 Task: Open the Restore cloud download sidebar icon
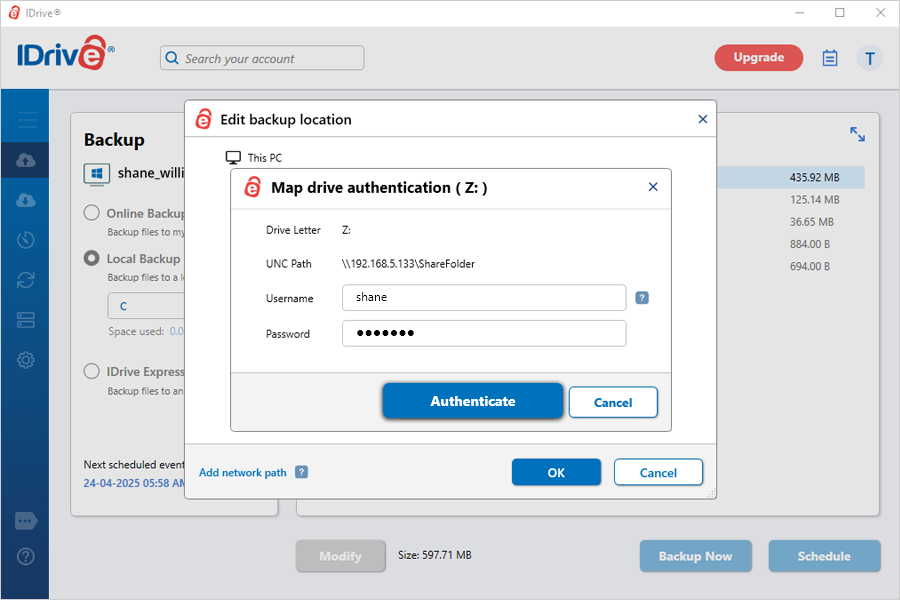tap(27, 200)
